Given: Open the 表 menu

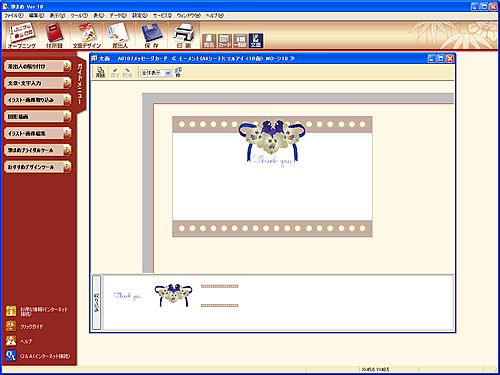Looking at the screenshot, I should click(98, 15).
